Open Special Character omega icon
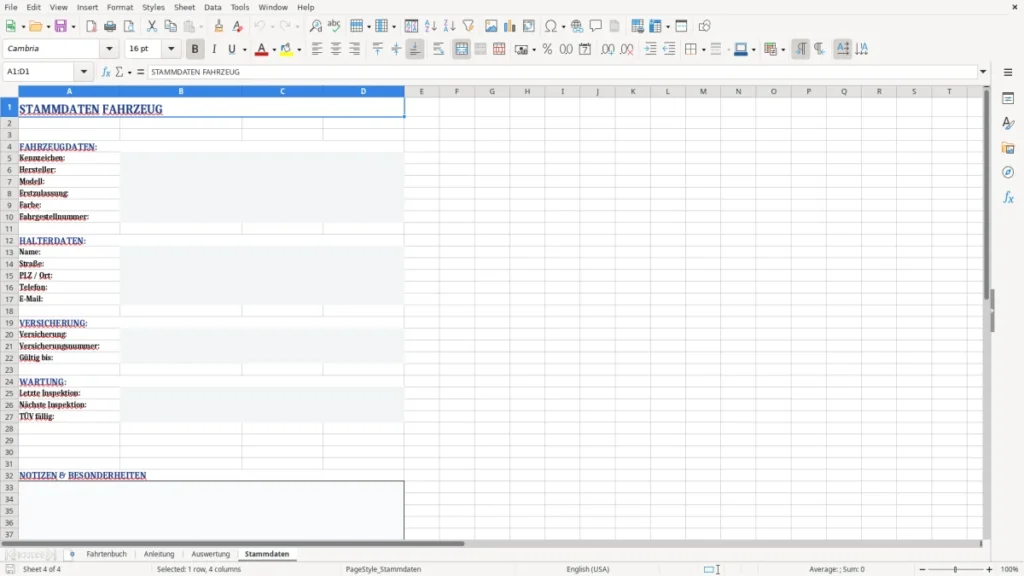Viewport: 1024px width, 576px height. click(551, 26)
